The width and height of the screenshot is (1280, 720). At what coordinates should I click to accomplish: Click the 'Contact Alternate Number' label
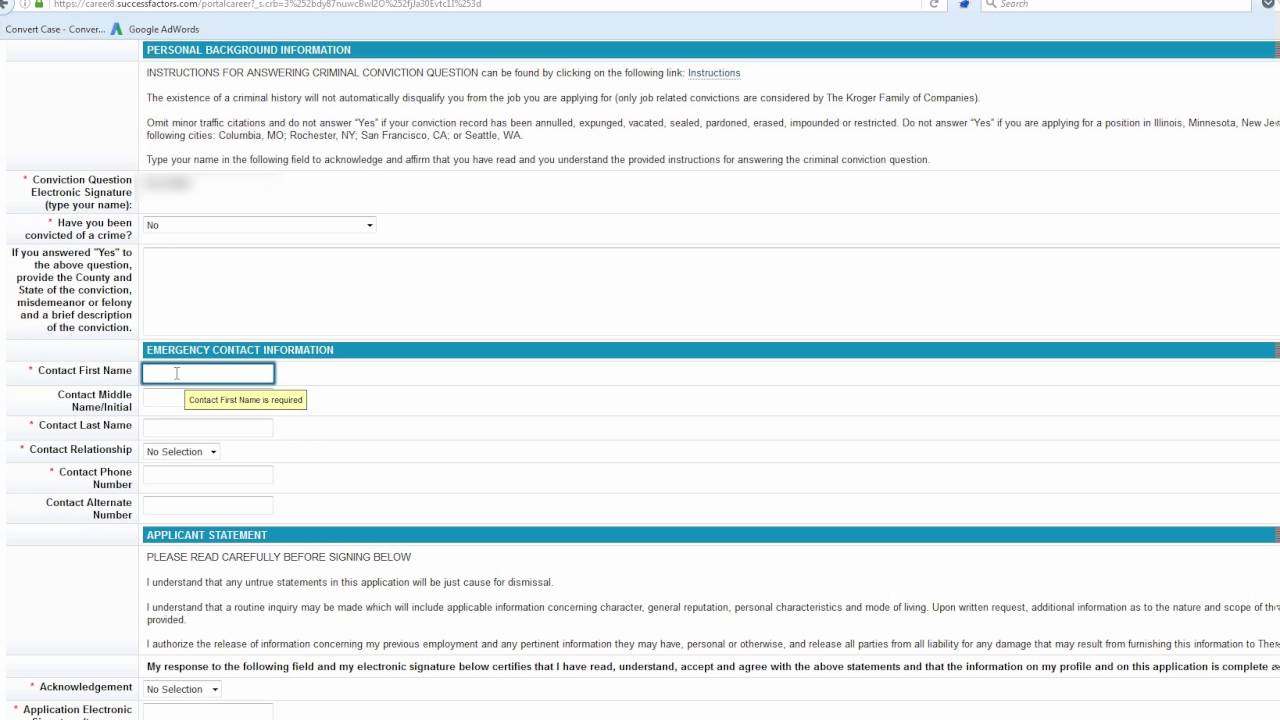[x=89, y=508]
